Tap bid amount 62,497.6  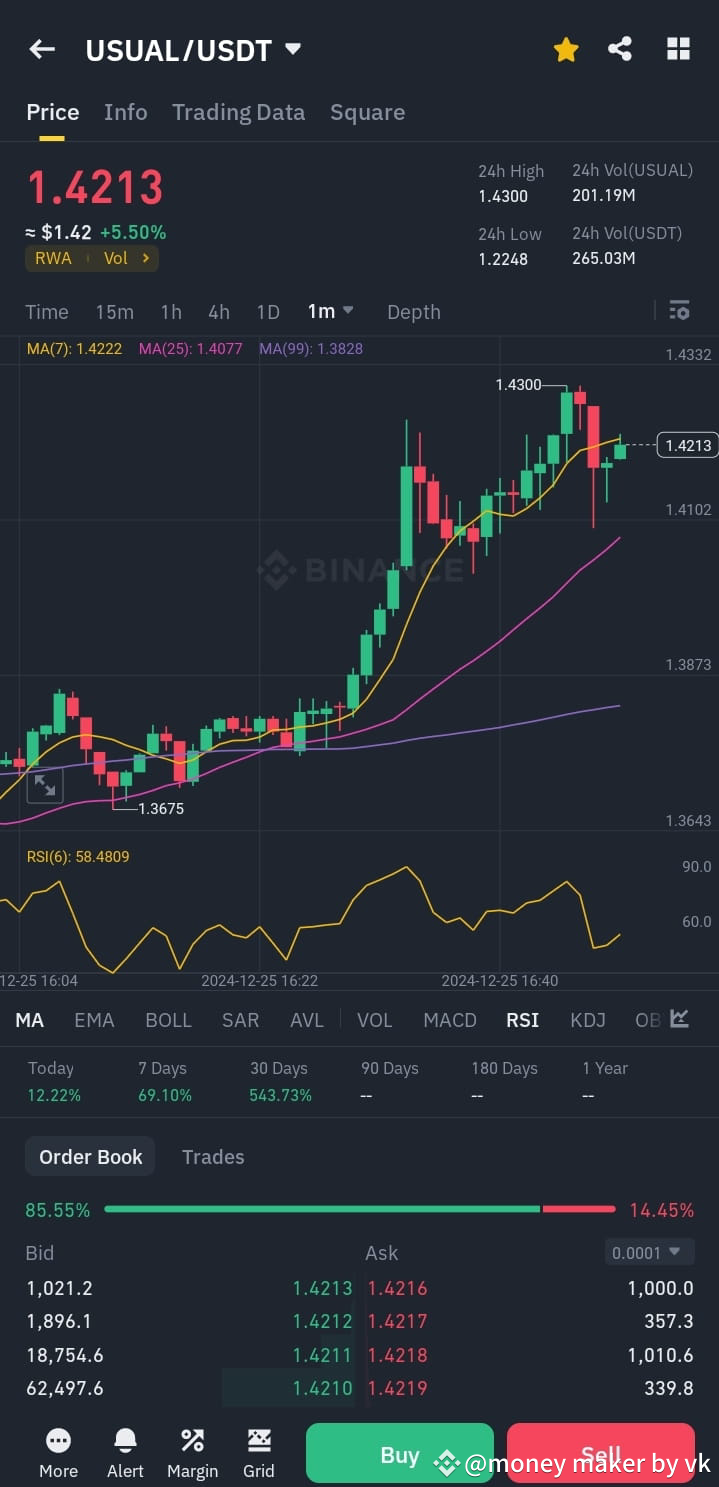pyautogui.click(x=65, y=1388)
